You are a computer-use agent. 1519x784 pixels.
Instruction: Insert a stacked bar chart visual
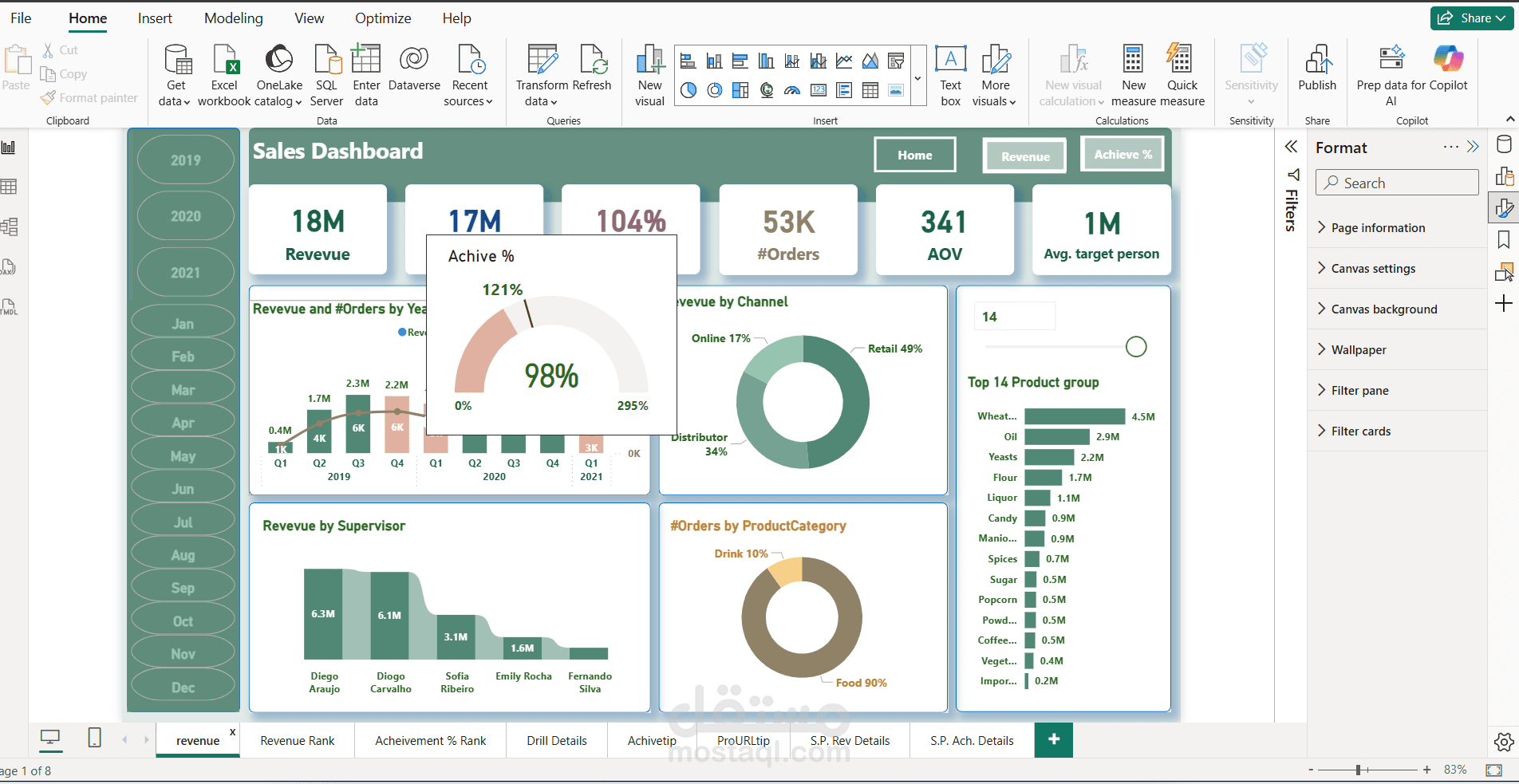(x=688, y=61)
